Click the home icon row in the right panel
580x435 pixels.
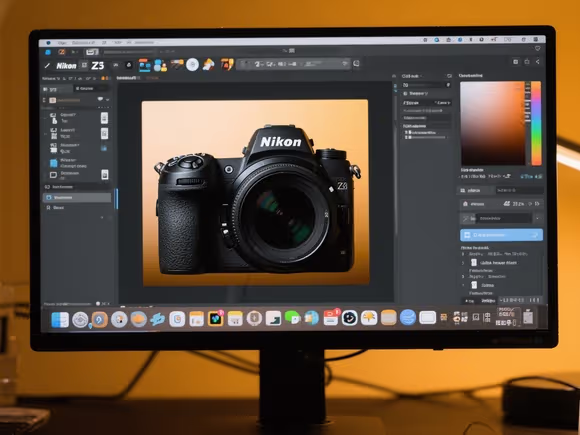tap(501, 204)
